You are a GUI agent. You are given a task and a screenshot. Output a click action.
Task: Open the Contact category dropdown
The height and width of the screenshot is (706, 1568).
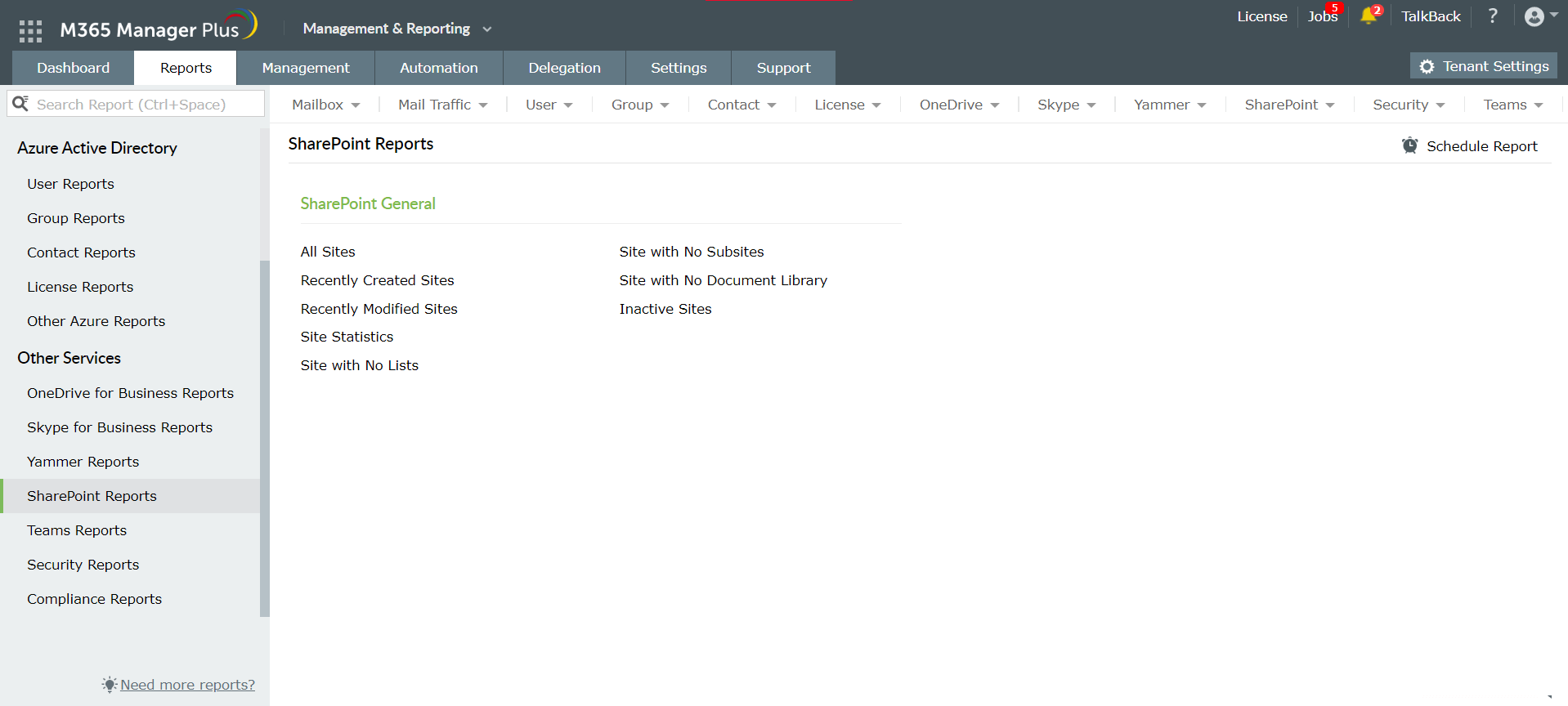(742, 105)
